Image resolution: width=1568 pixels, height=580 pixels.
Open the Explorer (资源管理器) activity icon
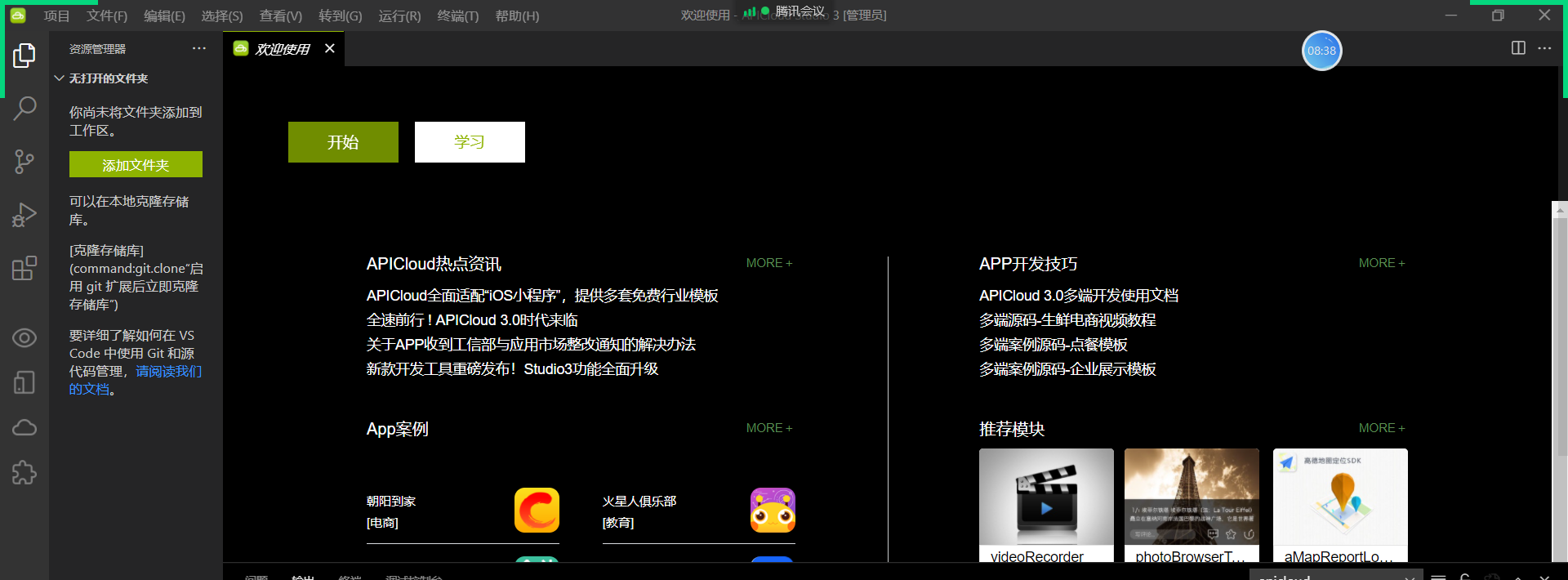tap(24, 56)
